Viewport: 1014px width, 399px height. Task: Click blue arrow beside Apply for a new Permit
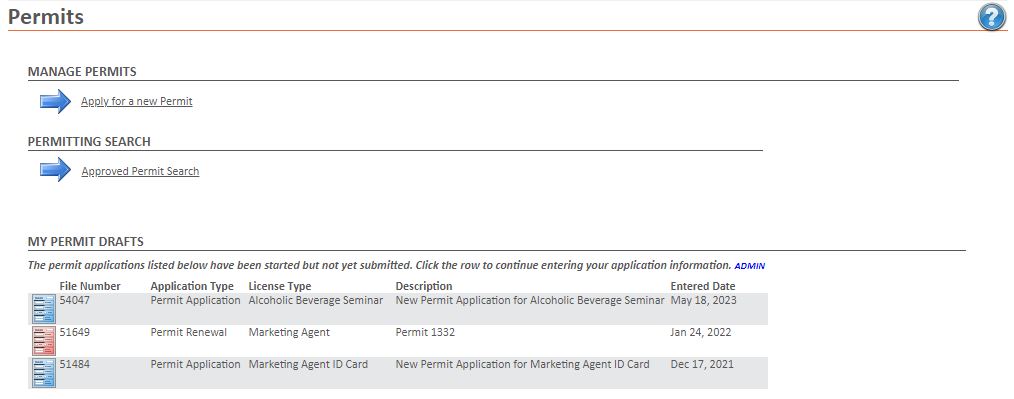coord(56,102)
